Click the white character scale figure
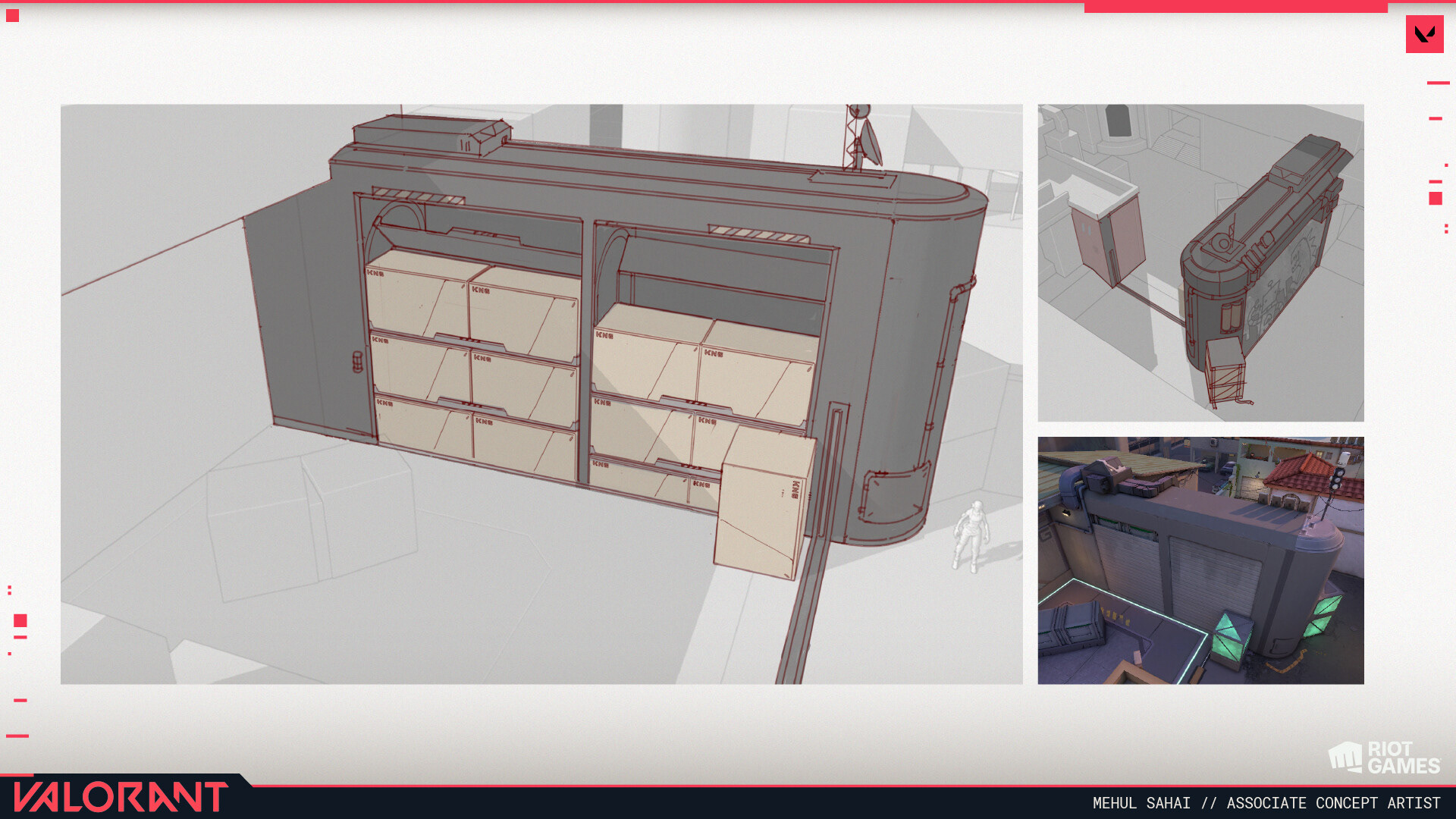This screenshot has width=1456, height=819. click(x=970, y=536)
